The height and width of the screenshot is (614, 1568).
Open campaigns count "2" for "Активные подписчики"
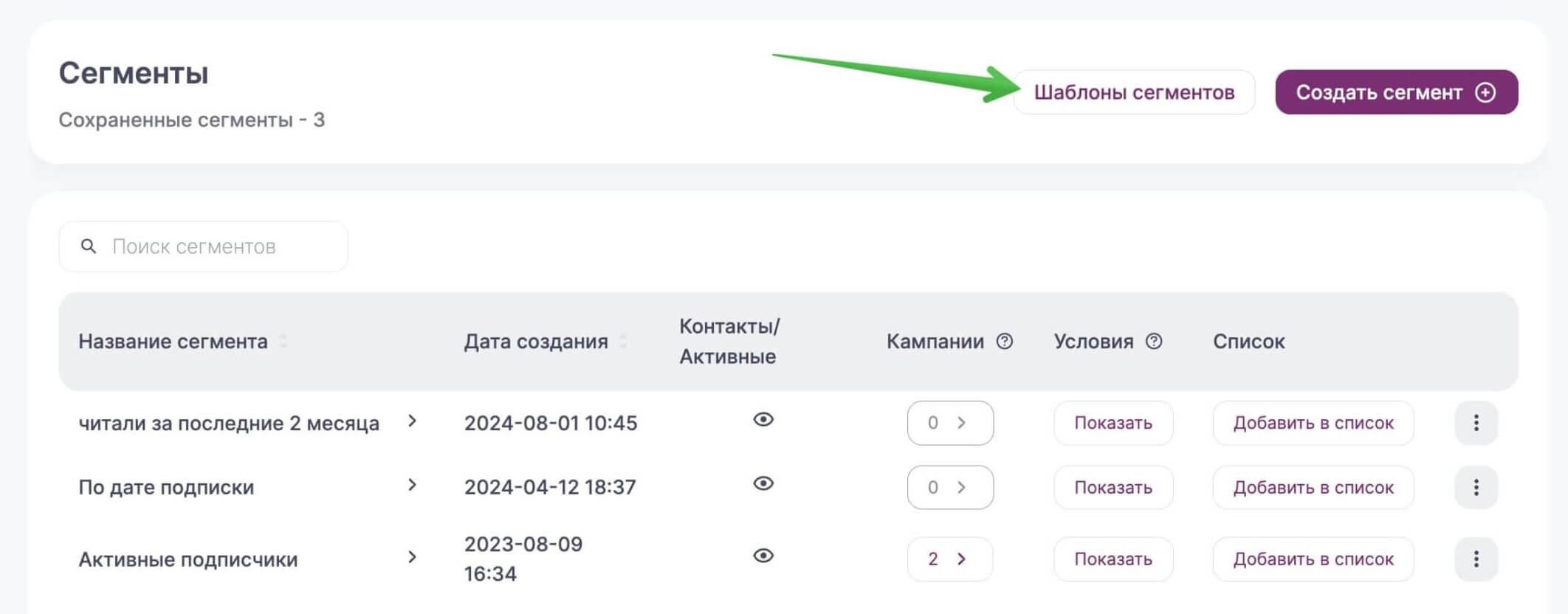(949, 559)
